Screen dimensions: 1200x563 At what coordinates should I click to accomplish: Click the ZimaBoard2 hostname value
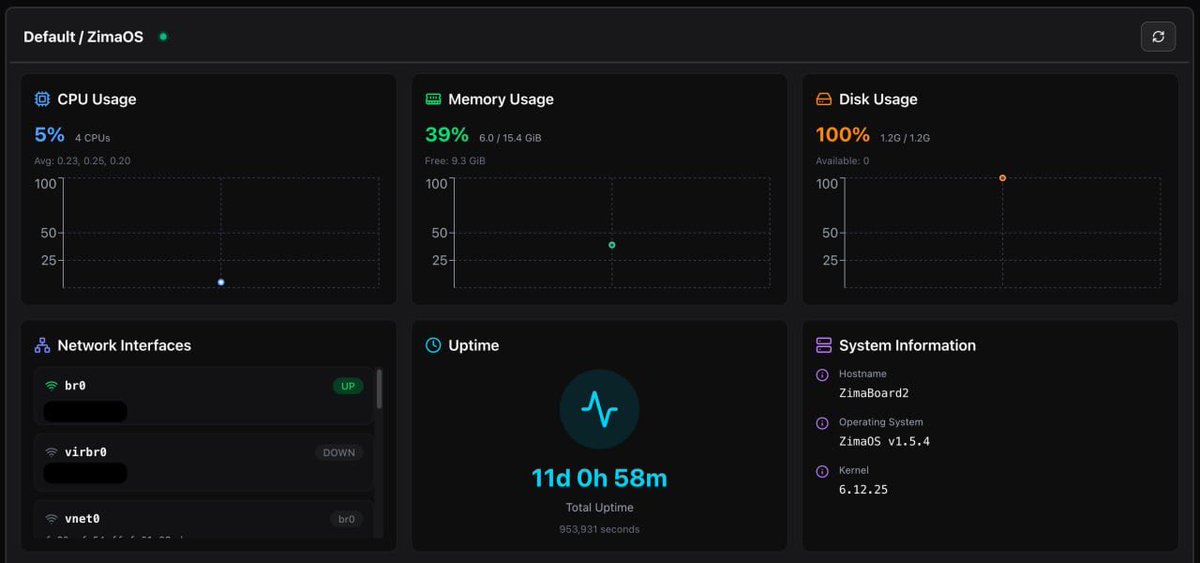click(874, 393)
